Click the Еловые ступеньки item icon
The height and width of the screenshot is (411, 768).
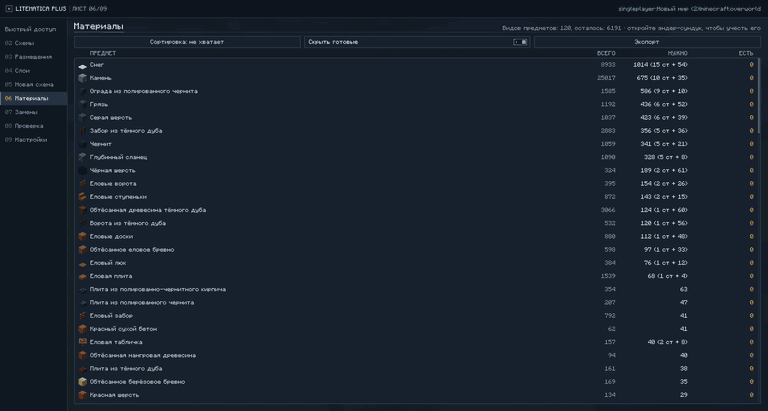[82, 197]
